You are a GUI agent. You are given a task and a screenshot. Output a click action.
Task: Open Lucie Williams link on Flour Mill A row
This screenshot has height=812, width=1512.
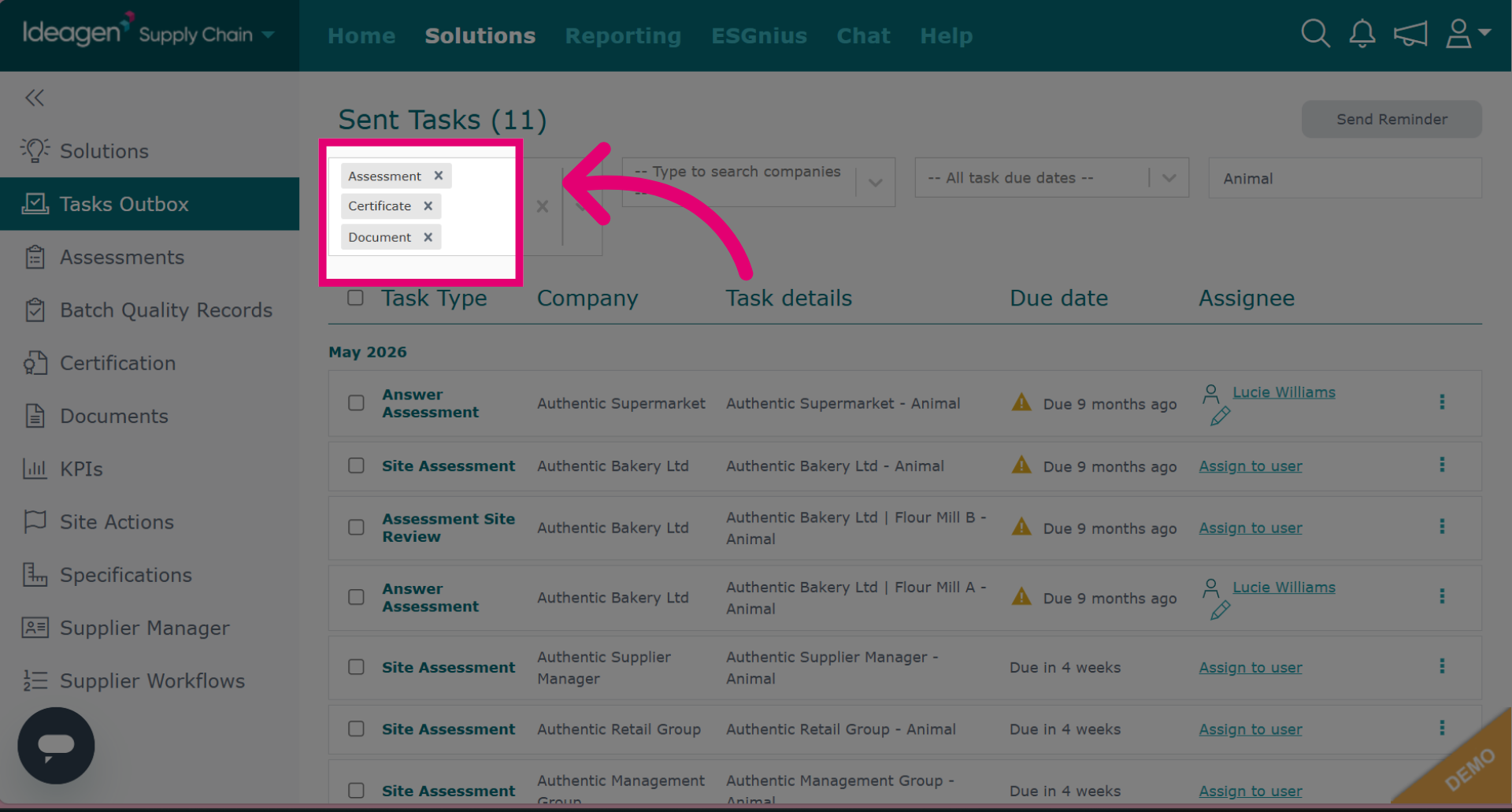[1284, 588]
